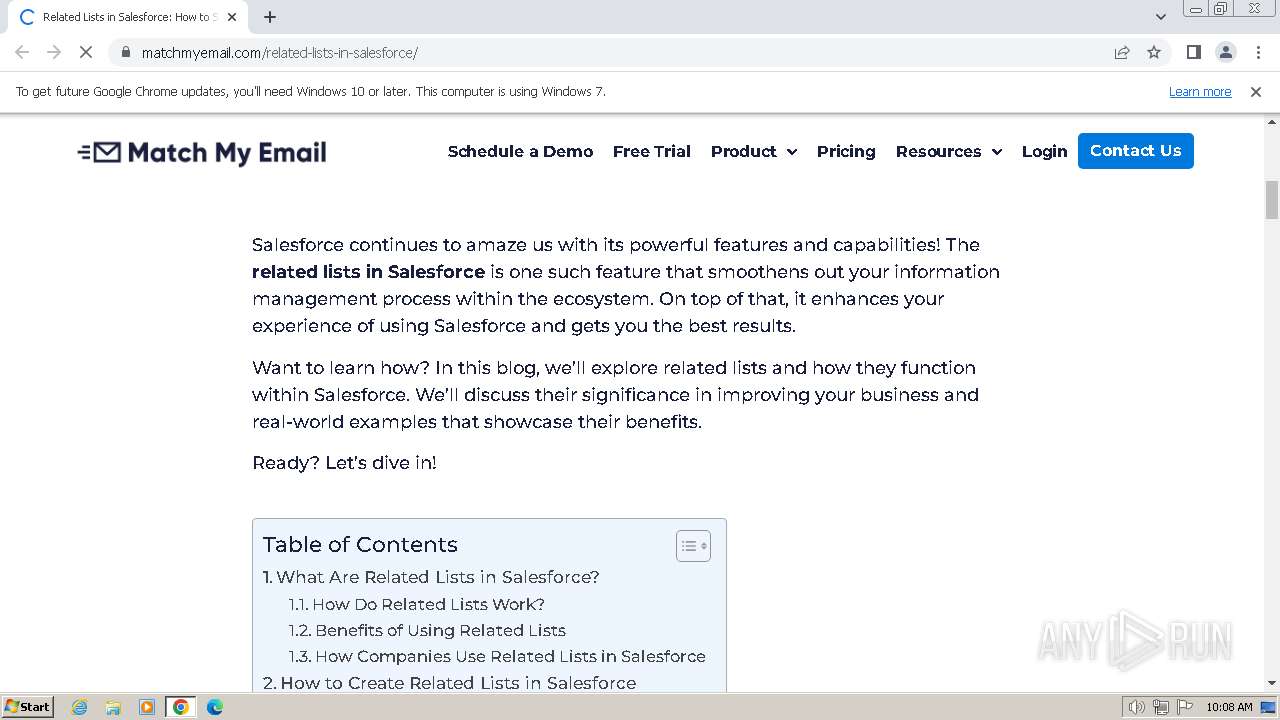Select the Related Lists in Salesforce tab
Image resolution: width=1280 pixels, height=720 pixels.
coord(128,17)
